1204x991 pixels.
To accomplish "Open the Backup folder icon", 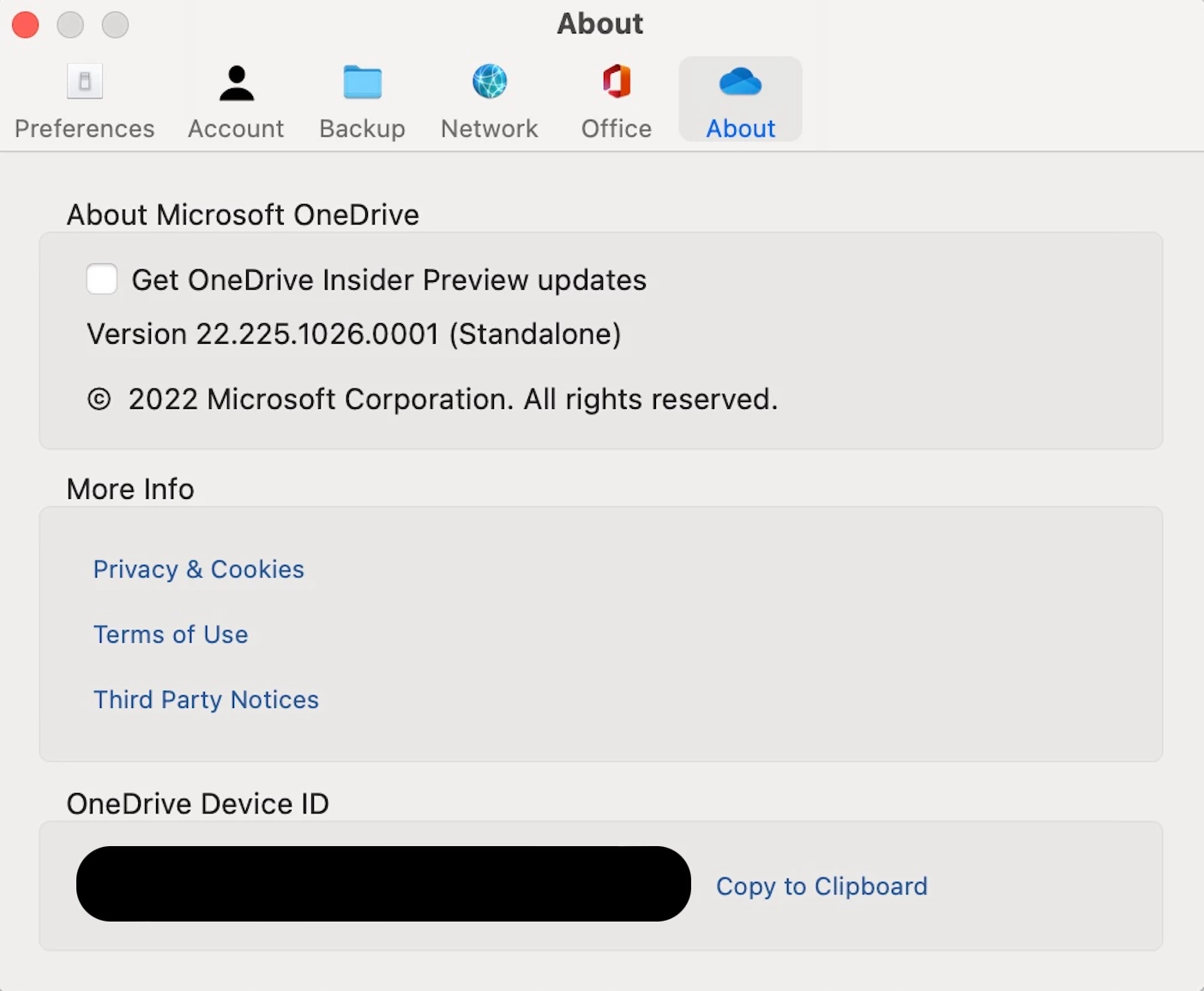I will (363, 82).
